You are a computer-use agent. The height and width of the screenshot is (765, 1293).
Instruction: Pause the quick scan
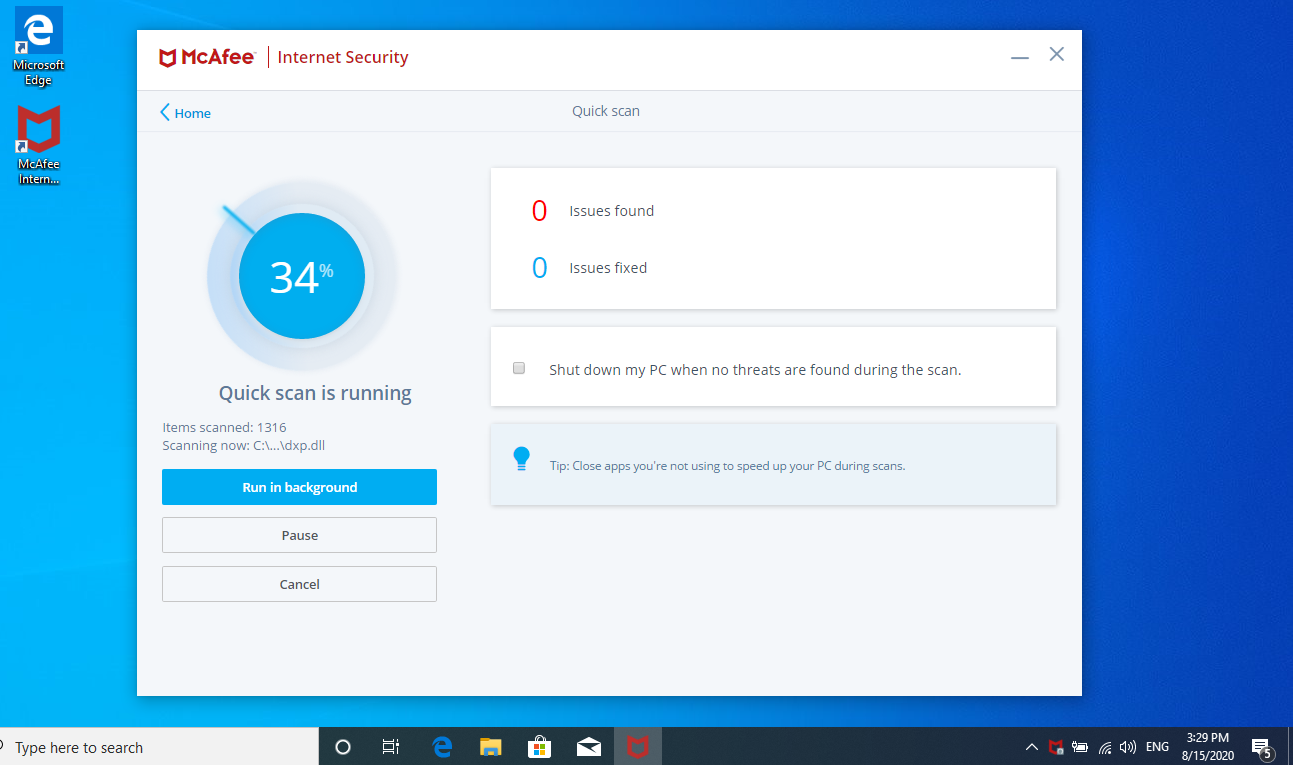point(299,535)
